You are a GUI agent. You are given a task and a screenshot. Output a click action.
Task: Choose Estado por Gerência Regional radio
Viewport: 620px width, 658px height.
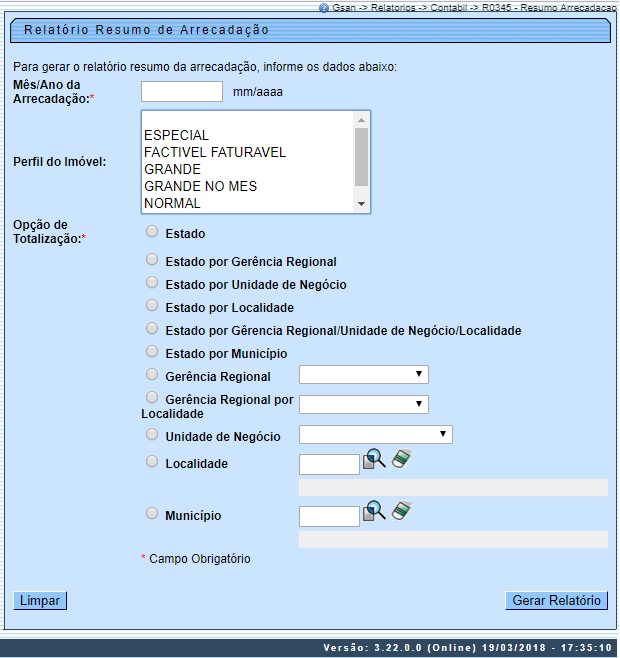tap(152, 259)
